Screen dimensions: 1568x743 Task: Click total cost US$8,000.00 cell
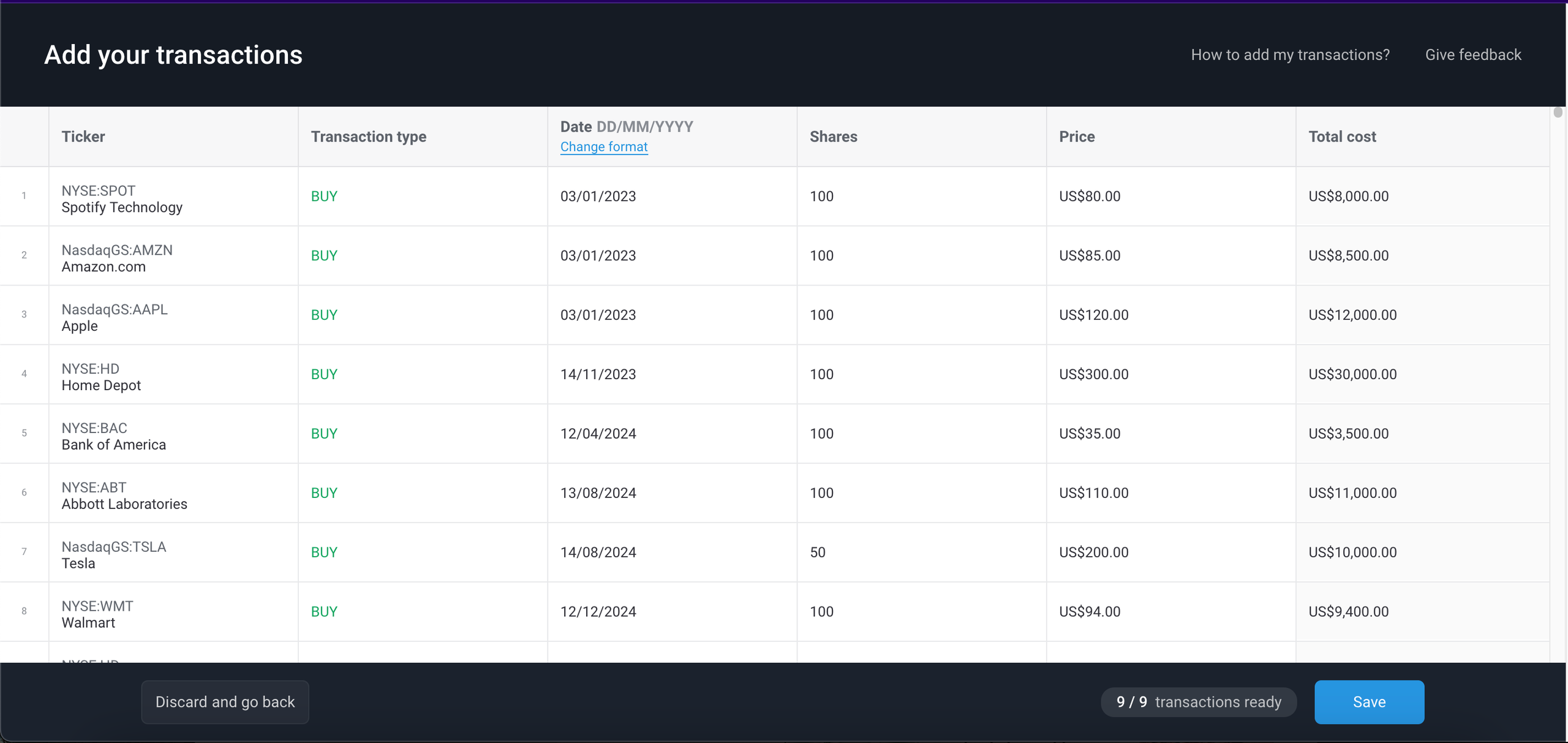[x=1423, y=197]
